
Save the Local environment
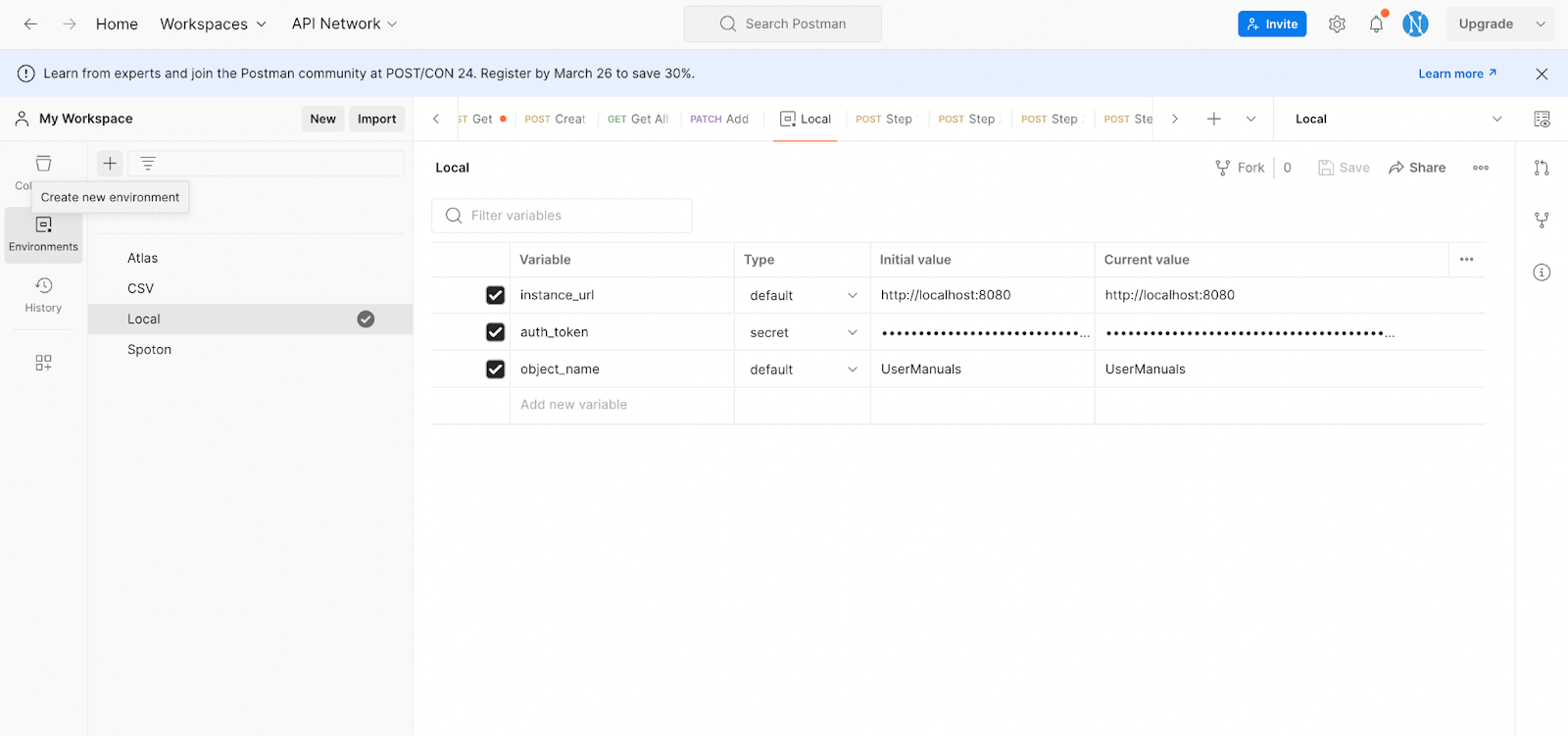pos(1344,168)
